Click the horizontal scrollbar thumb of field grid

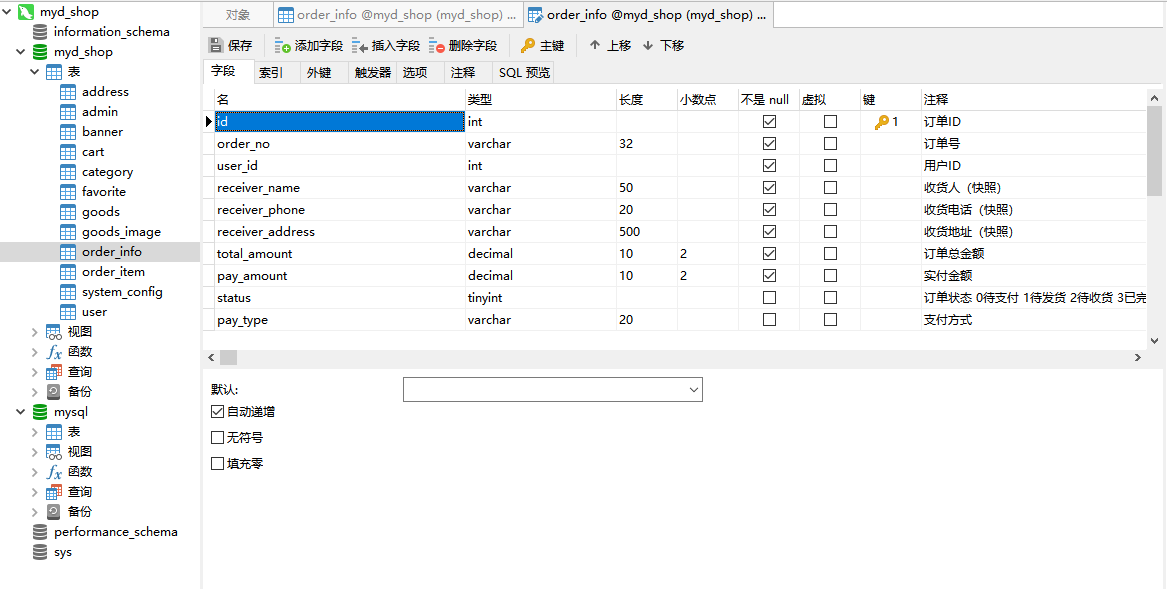pos(228,358)
